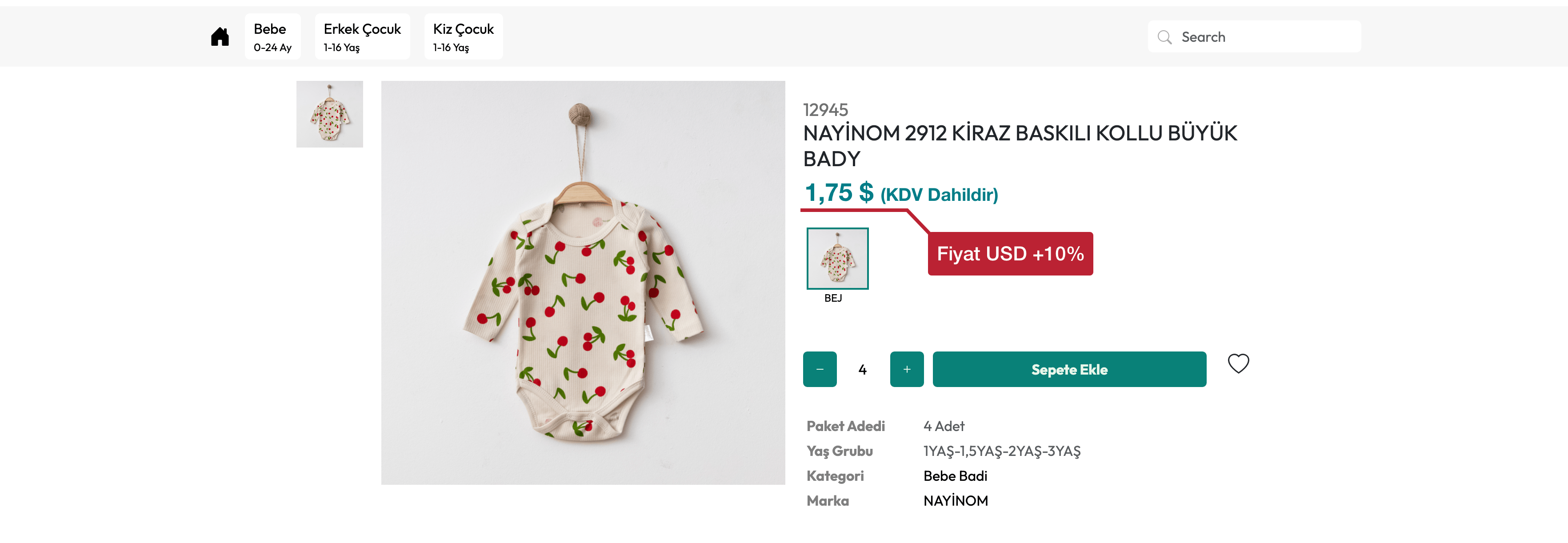Screen dimensions: 1568x543
Task: Click the search magnifier icon
Action: pos(1164,37)
